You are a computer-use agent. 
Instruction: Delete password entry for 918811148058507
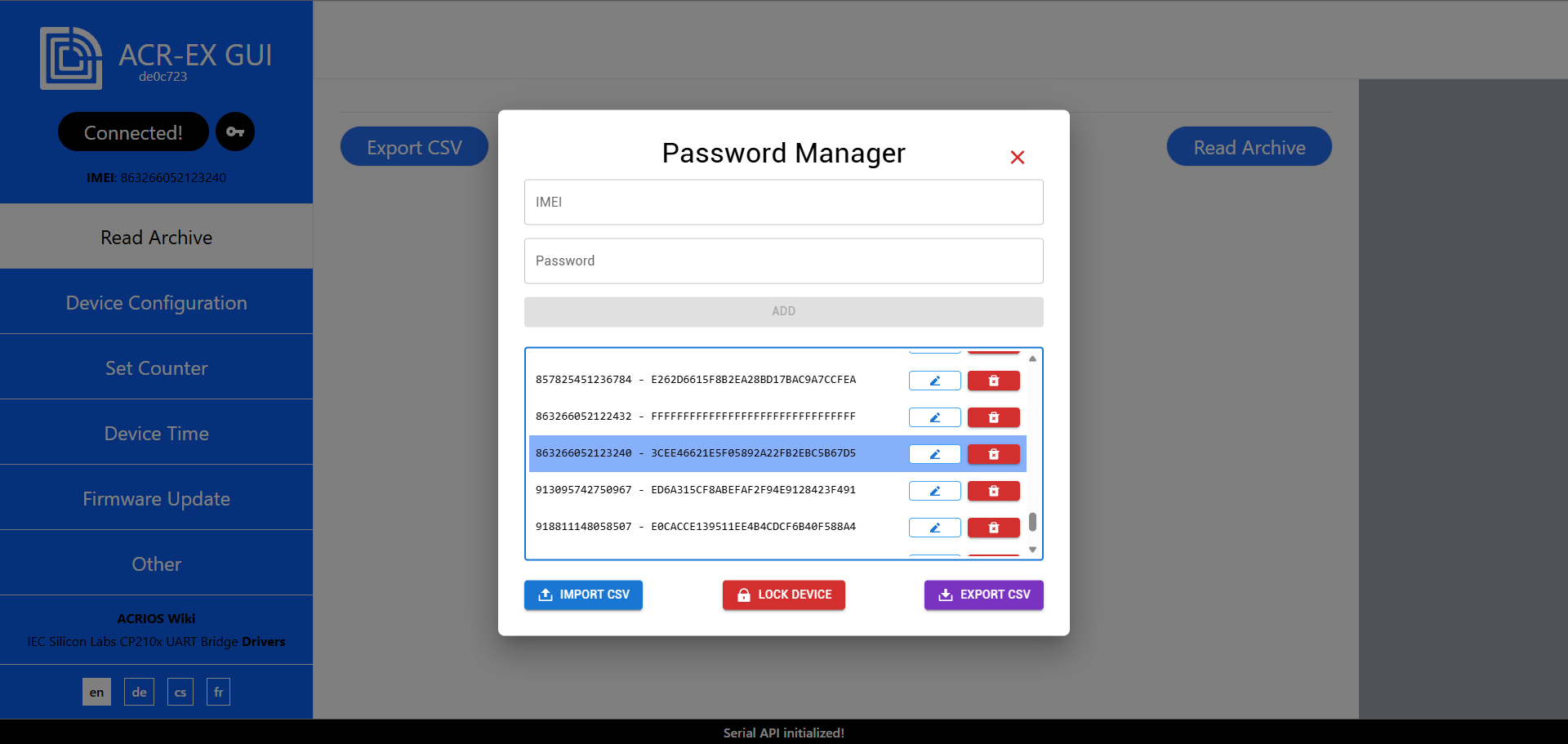tap(993, 528)
